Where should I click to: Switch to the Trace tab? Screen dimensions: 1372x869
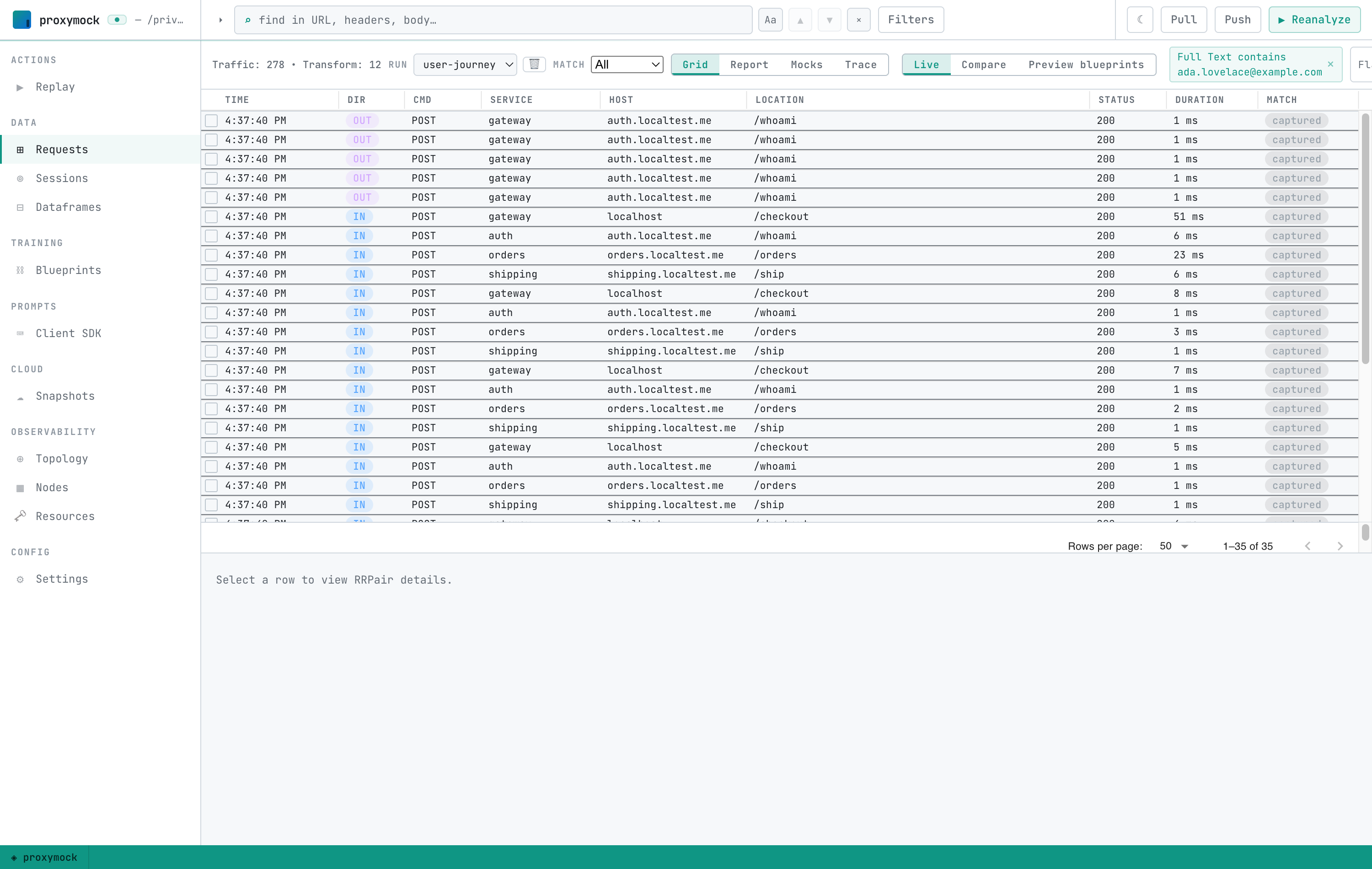coord(860,64)
